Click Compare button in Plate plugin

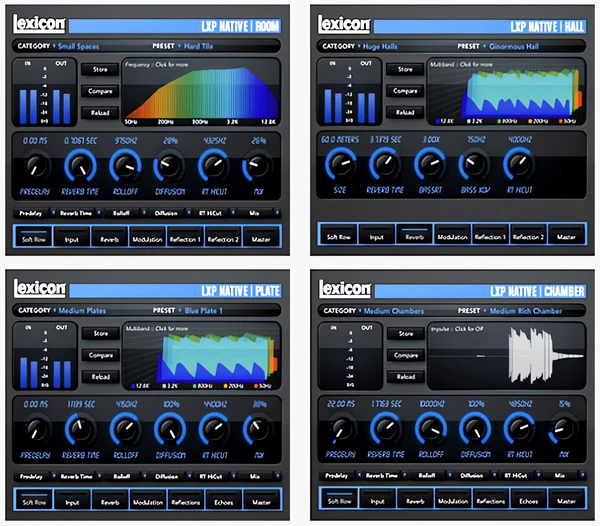point(101,355)
